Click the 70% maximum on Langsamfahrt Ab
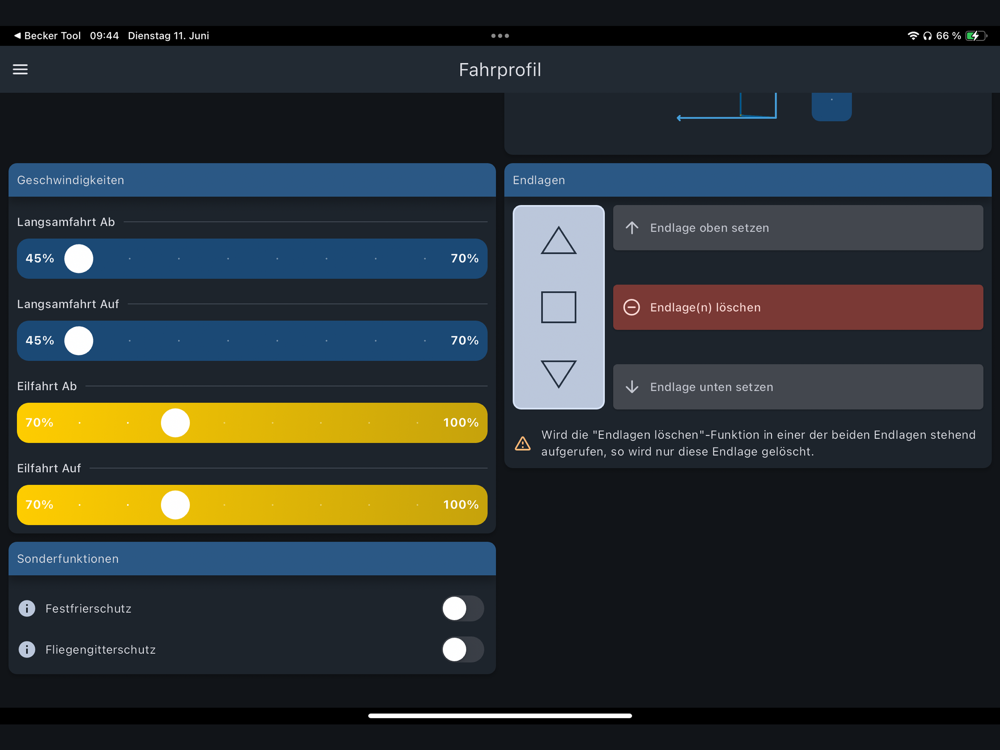 tap(464, 258)
